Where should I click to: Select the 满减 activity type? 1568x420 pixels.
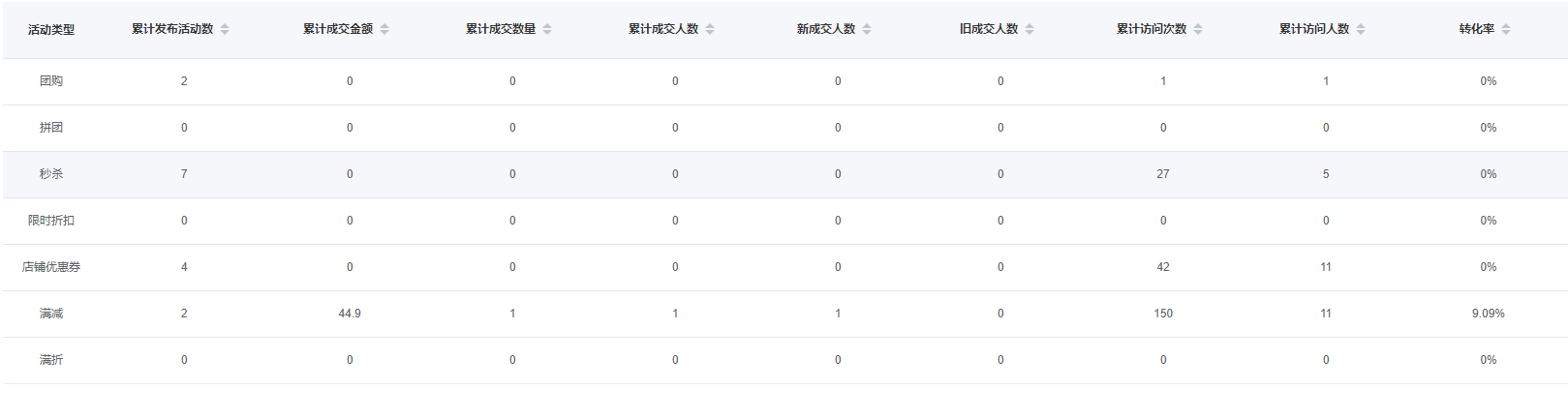pyautogui.click(x=51, y=314)
